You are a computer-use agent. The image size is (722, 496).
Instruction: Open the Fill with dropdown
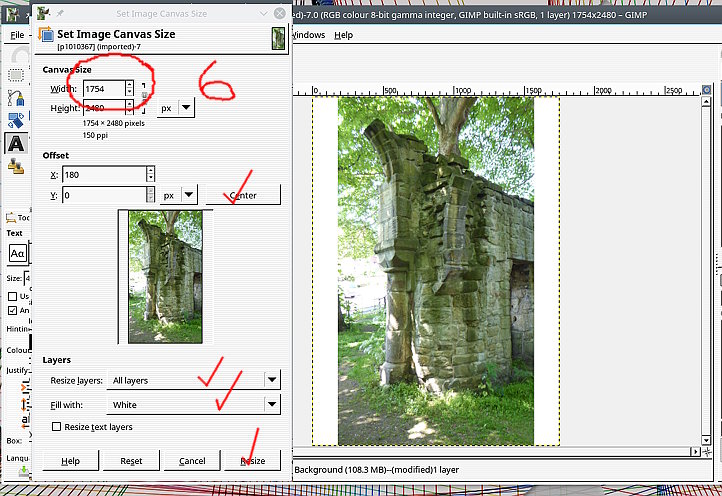point(271,405)
